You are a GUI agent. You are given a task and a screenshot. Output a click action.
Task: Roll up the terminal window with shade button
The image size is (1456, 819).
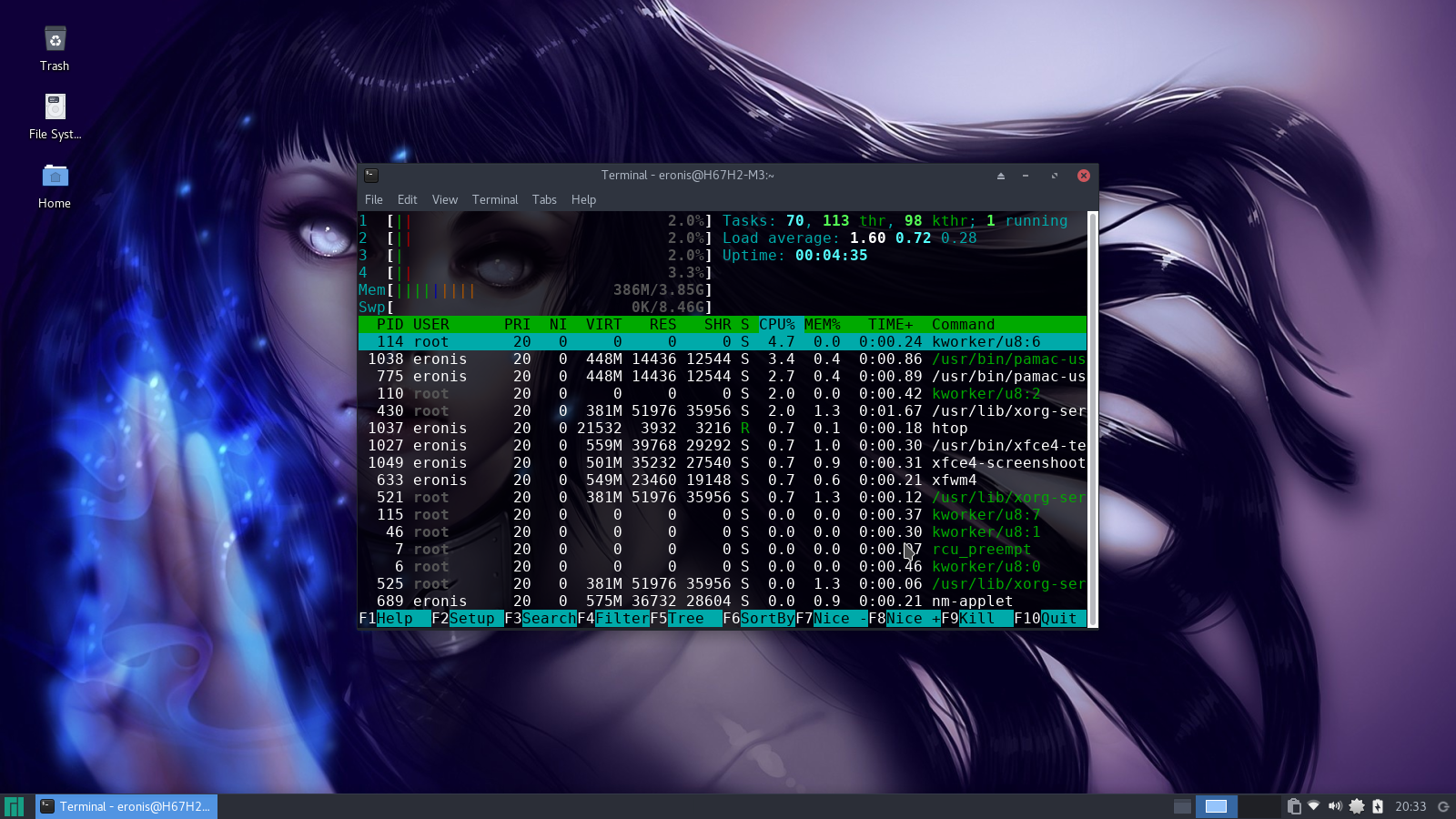click(1001, 176)
